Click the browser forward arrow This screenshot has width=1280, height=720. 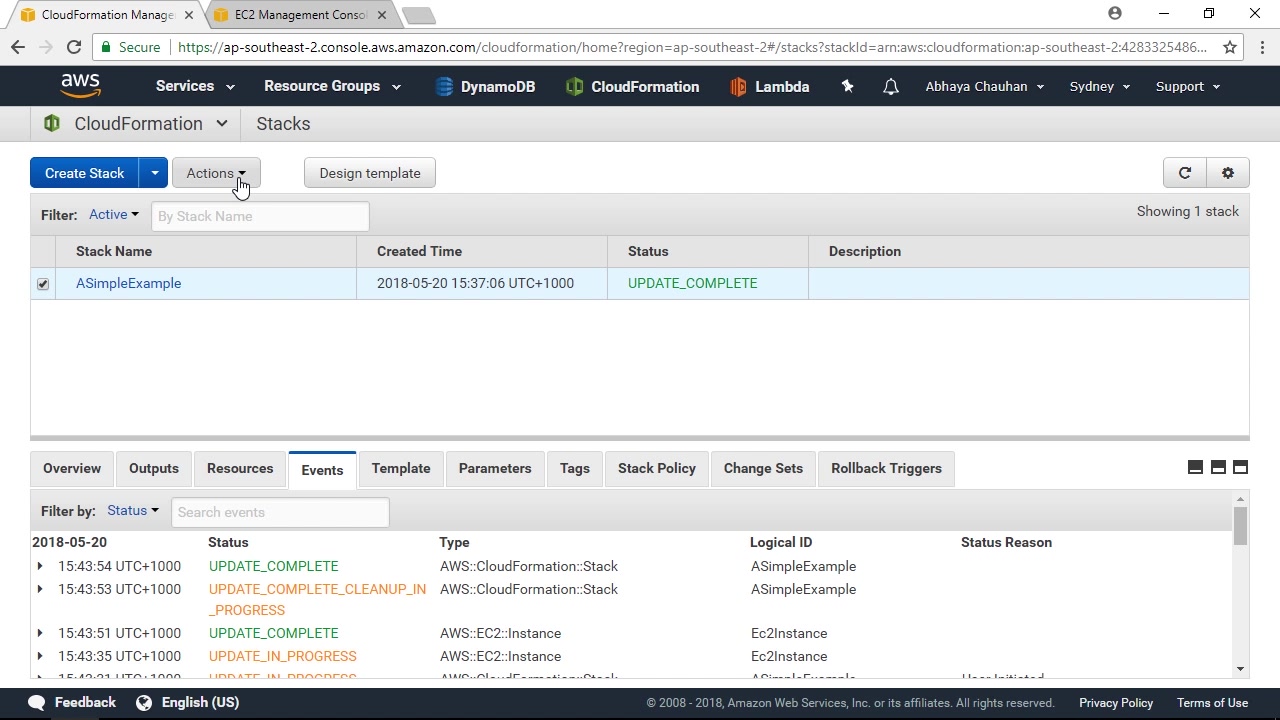46,47
